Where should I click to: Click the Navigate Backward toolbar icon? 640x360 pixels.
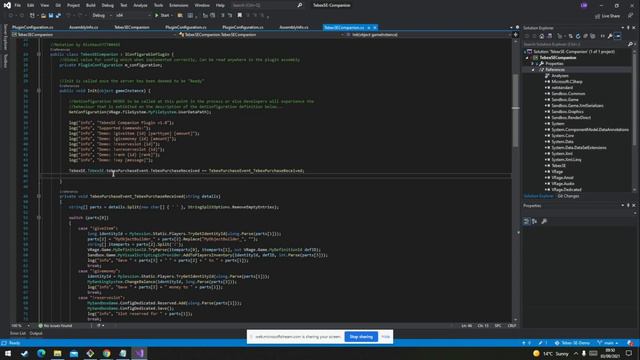pyautogui.click(x=11, y=16)
